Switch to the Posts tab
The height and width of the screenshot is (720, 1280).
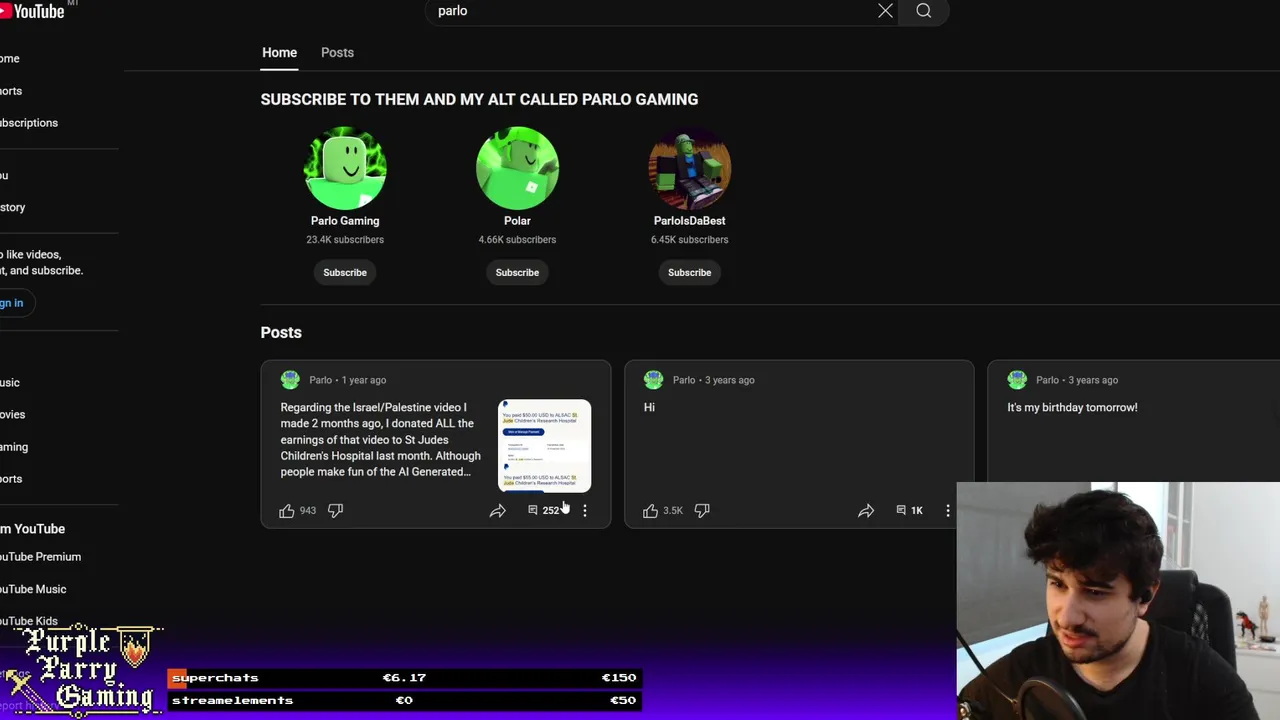click(x=337, y=52)
